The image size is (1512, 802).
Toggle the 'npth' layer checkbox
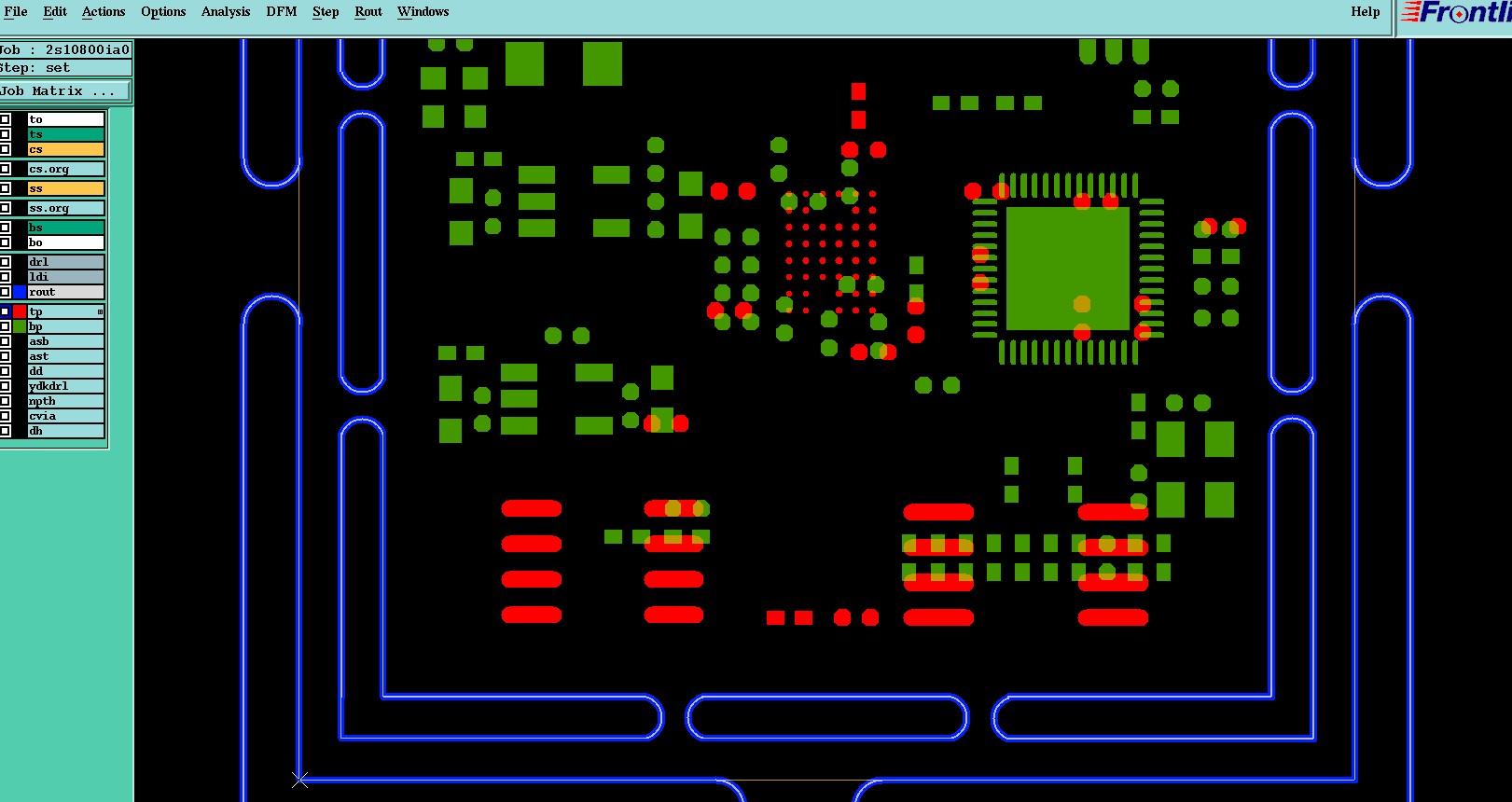click(x=5, y=401)
